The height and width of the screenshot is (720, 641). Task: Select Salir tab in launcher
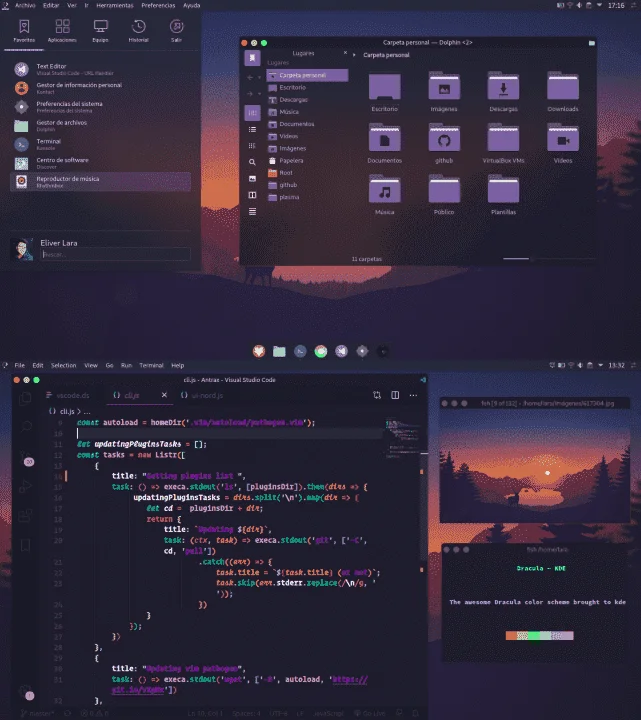[176, 31]
